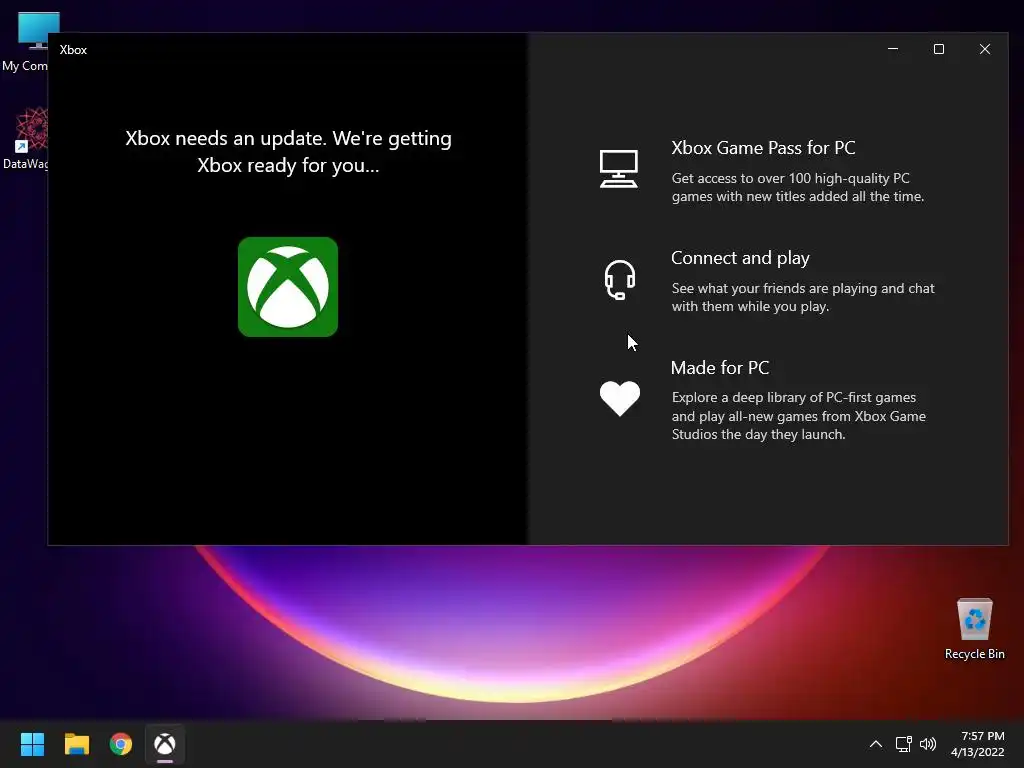Click the PC monitor Game Pass icon
Screen dimensions: 1024x768
click(x=618, y=169)
